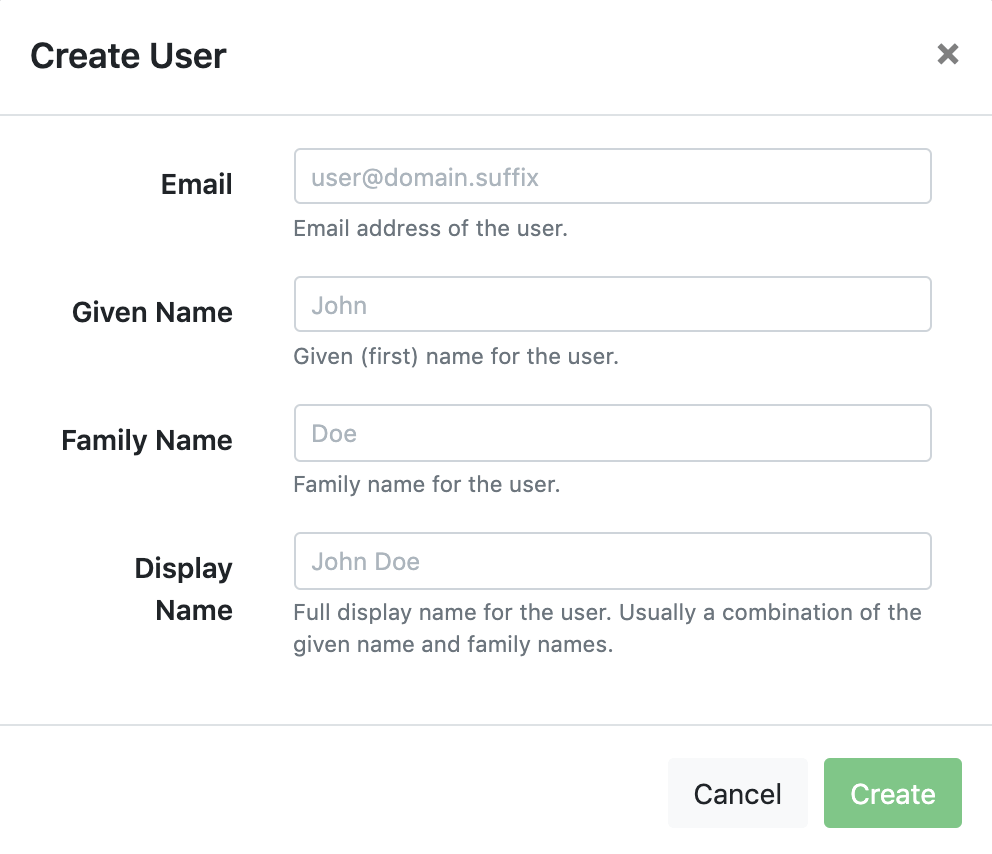Click the "Given (first) name for the user." hint
The height and width of the screenshot is (854, 992).
click(x=456, y=356)
